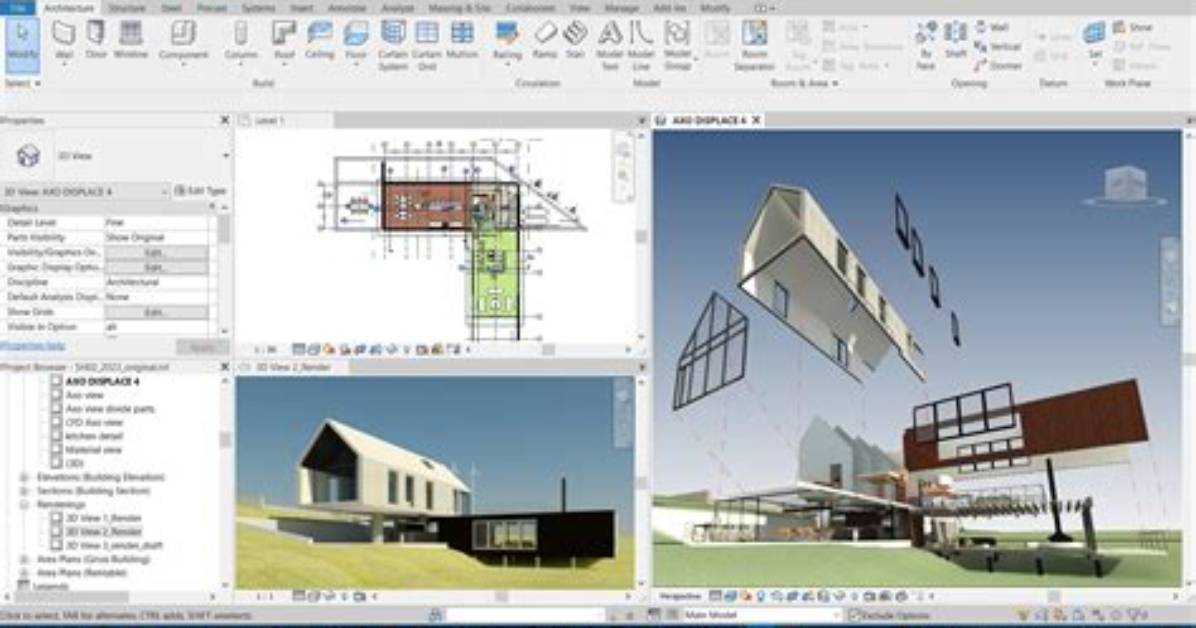Close the AXO DISPLACE 4 view tab
The width and height of the screenshot is (1196, 628).
(x=757, y=120)
